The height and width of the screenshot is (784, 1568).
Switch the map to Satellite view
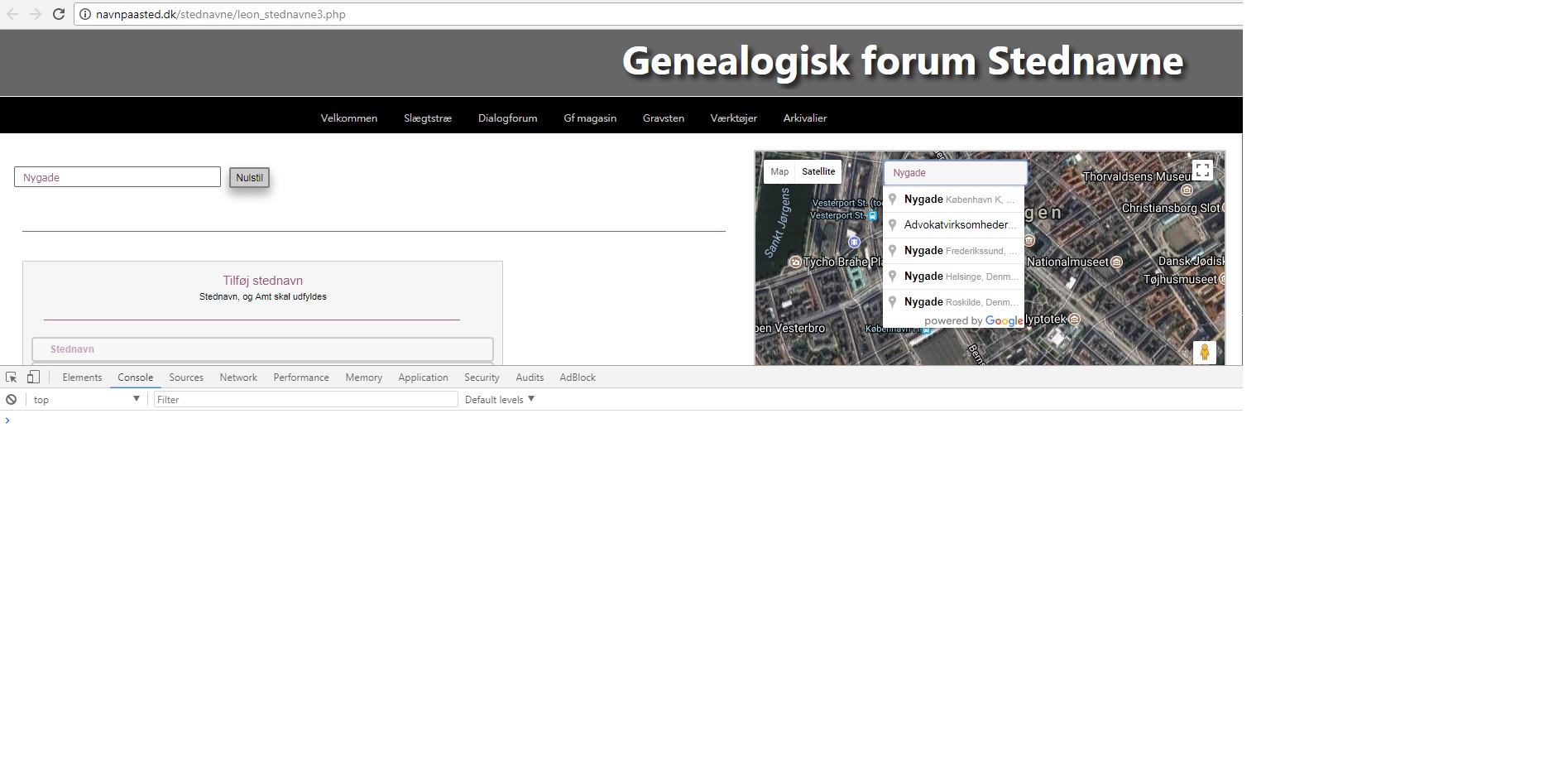(818, 171)
